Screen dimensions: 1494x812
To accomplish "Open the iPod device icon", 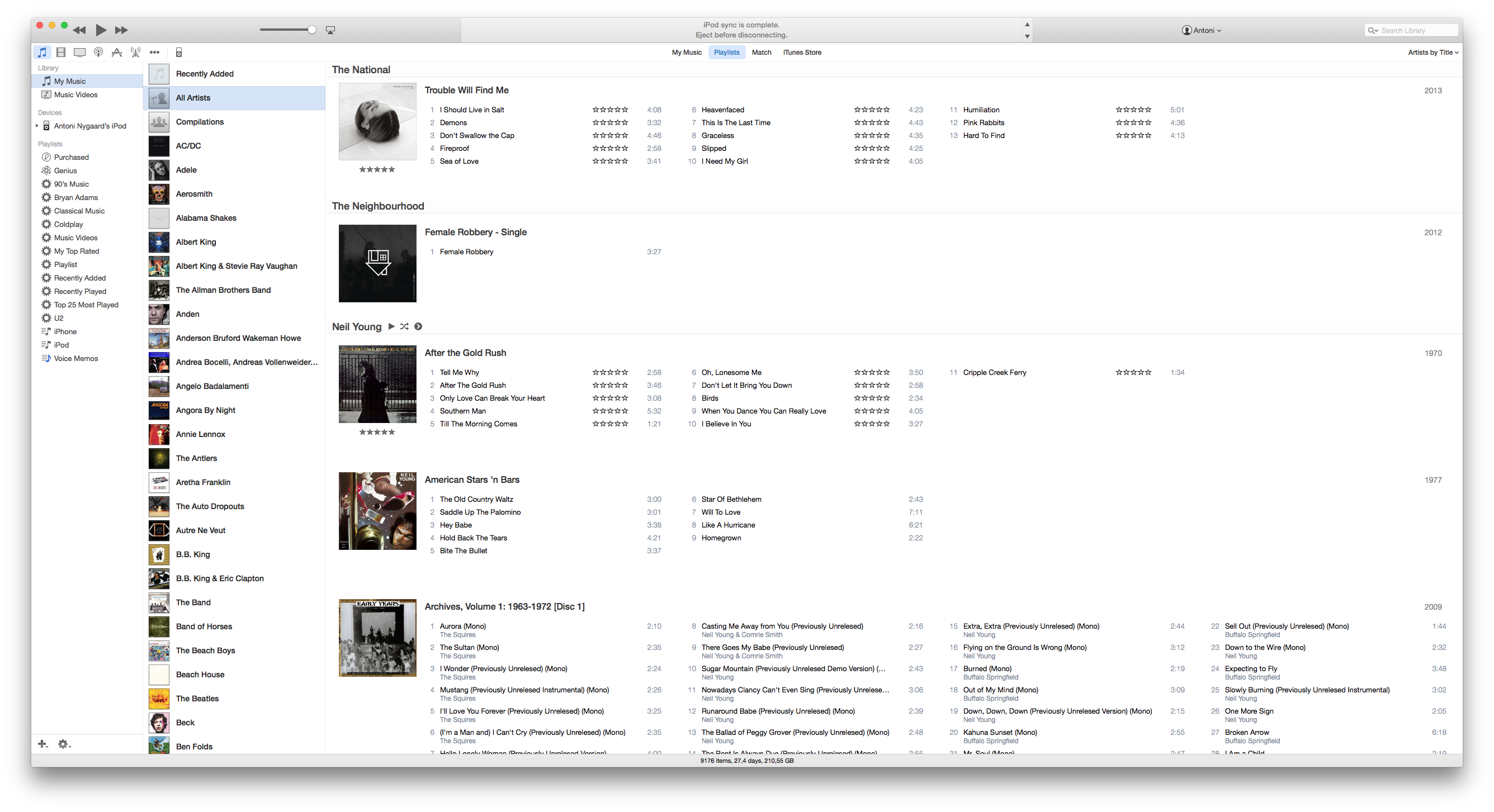I will (178, 52).
